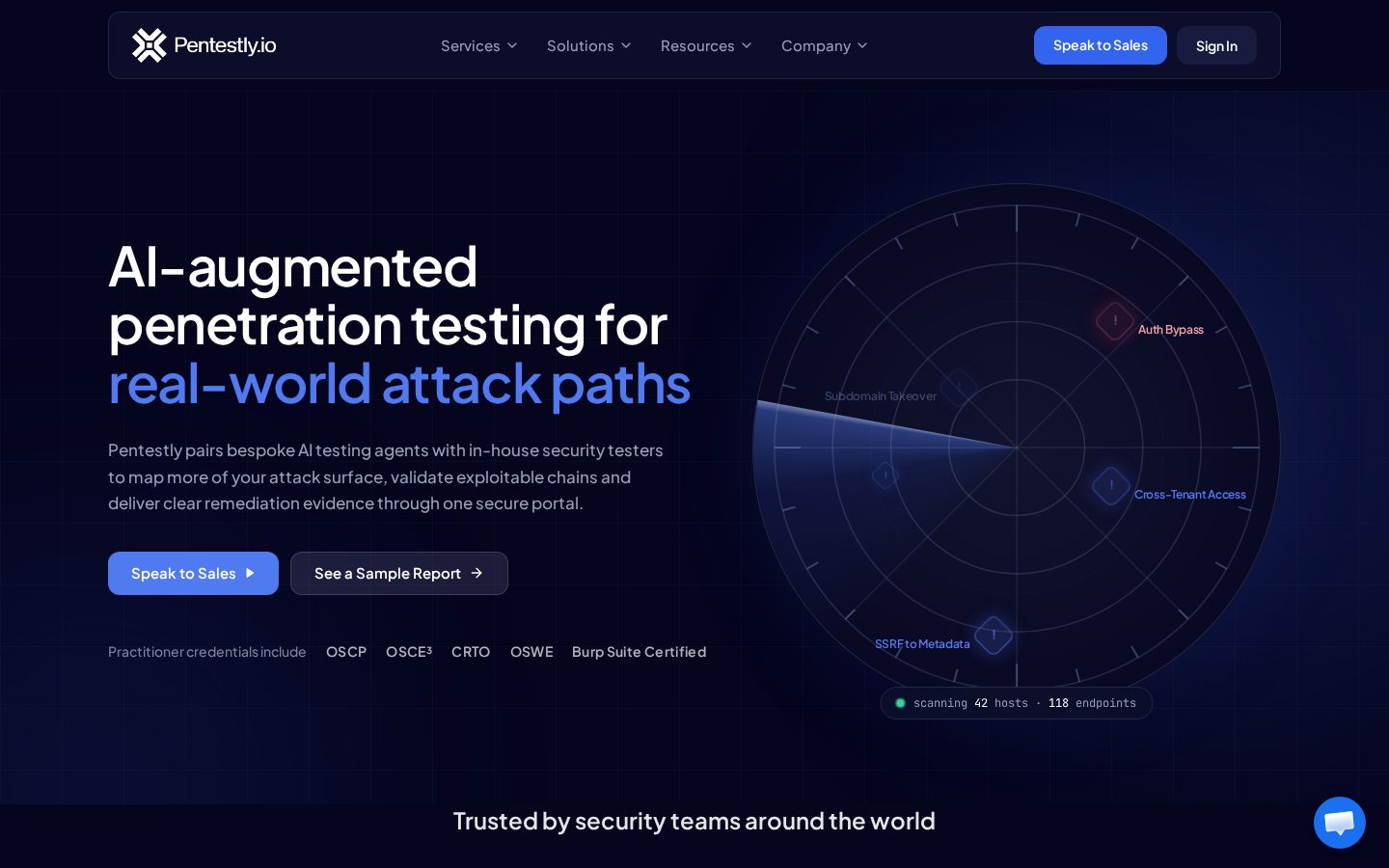This screenshot has width=1389, height=868.
Task: Click the Burp Suite Certified text
Action: click(x=640, y=652)
